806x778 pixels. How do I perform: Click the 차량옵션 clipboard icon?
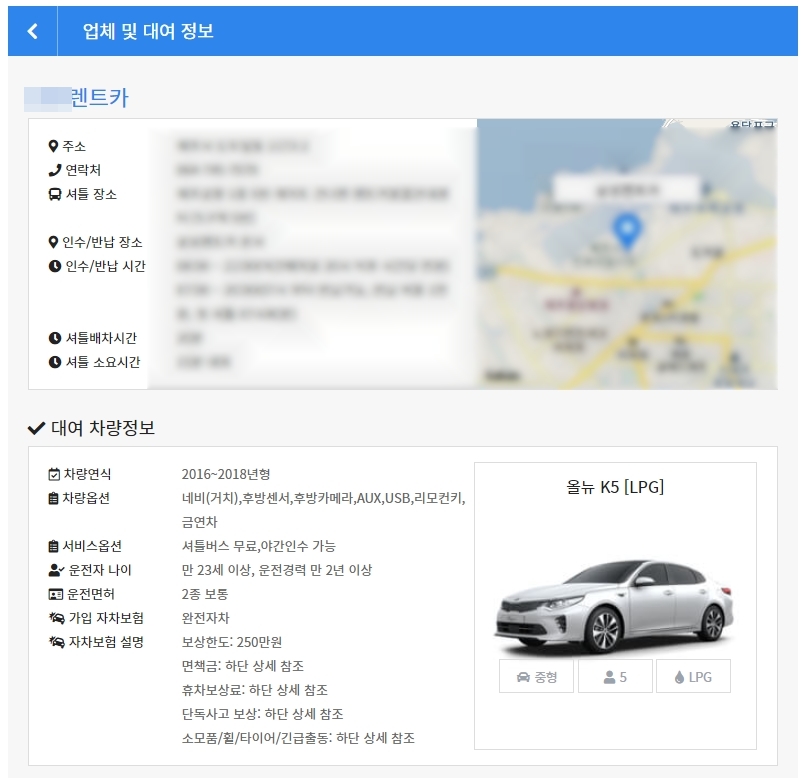(53, 498)
